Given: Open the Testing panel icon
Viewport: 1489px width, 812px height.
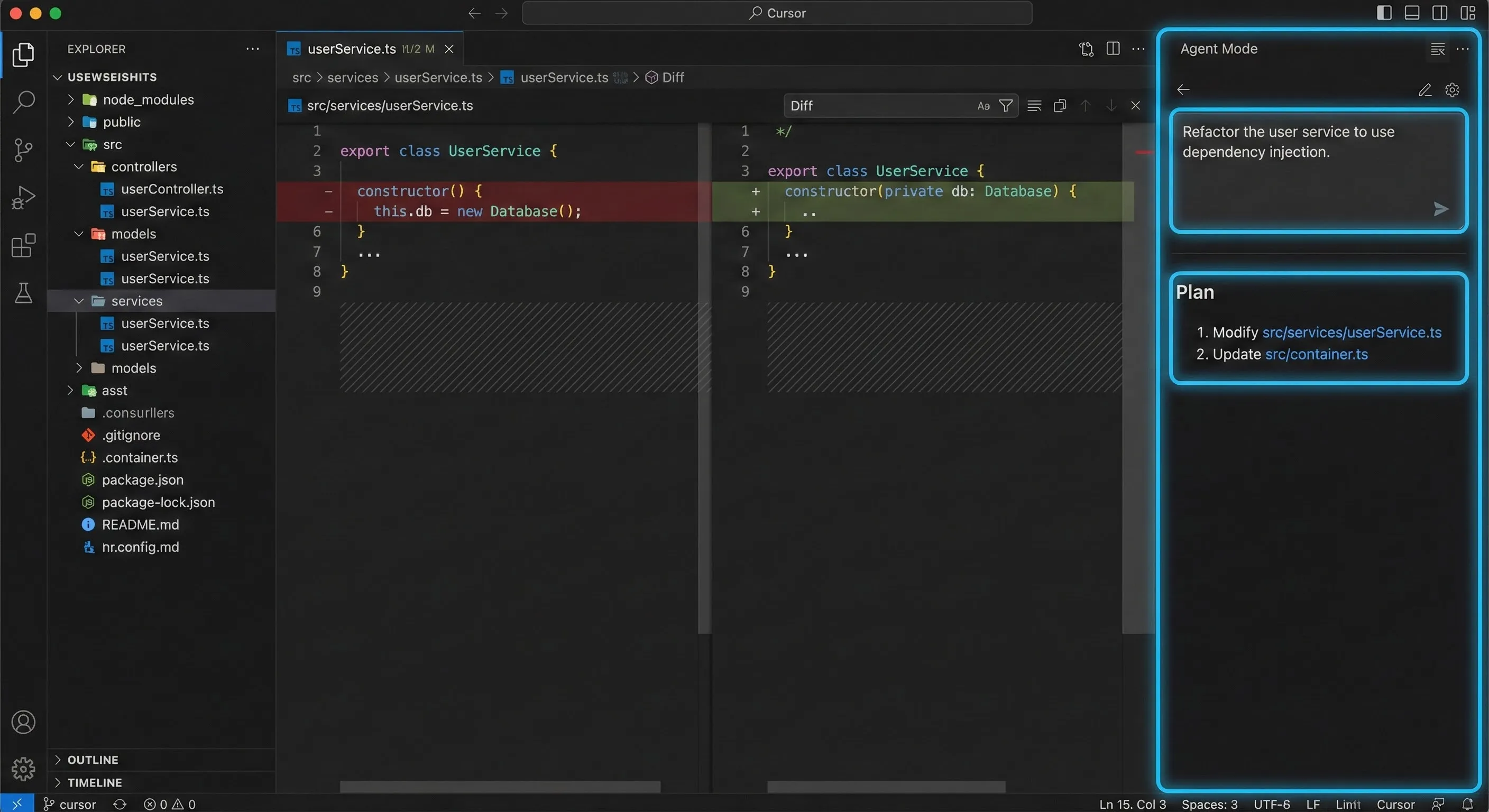Looking at the screenshot, I should point(24,293).
